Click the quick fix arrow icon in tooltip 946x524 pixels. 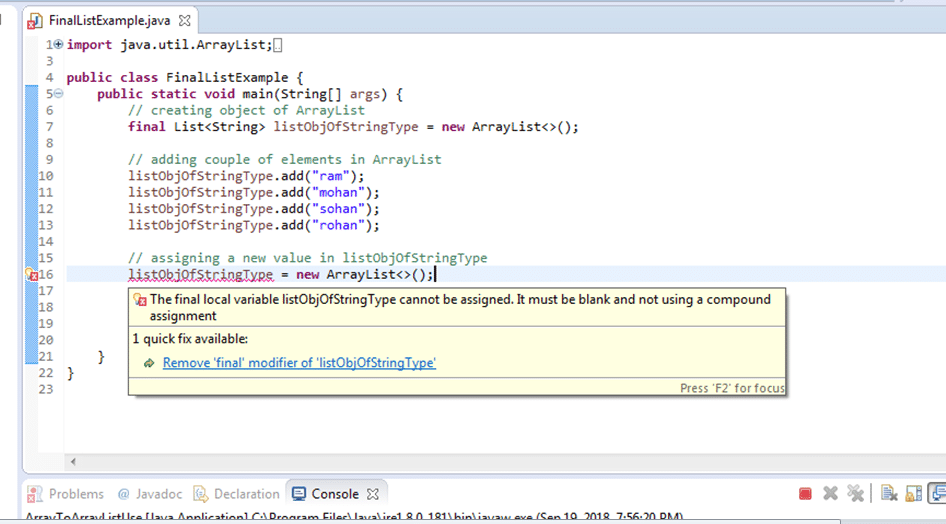(149, 363)
